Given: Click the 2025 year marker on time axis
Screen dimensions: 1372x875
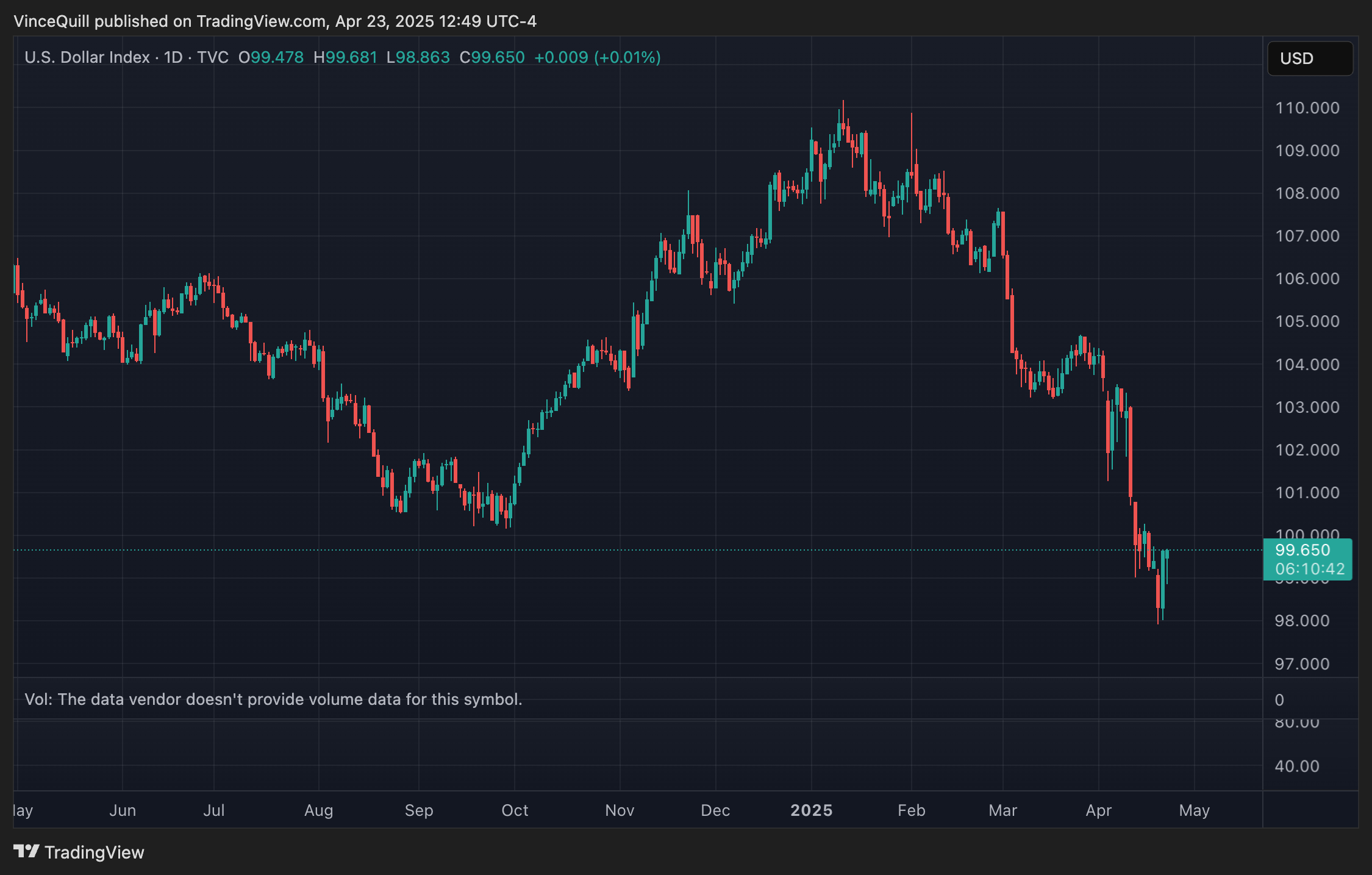Looking at the screenshot, I should point(811,810).
